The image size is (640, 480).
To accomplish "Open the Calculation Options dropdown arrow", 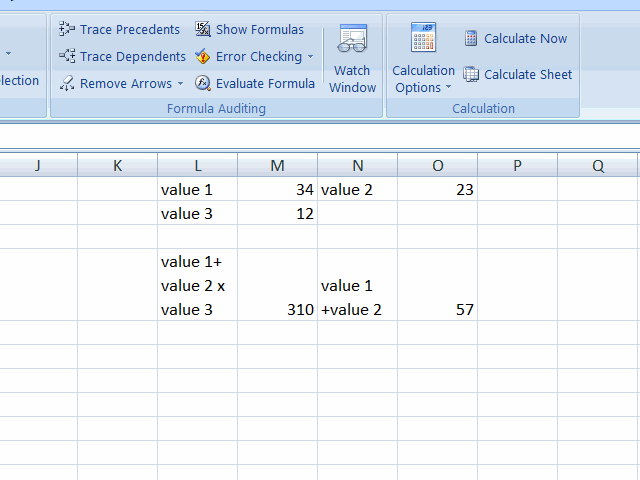I will coord(448,87).
